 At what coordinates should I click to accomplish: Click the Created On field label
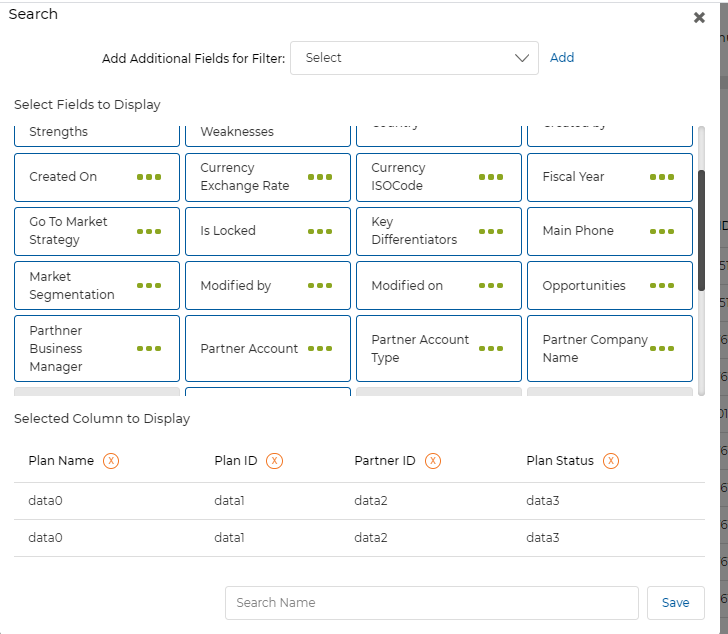pyautogui.click(x=63, y=177)
